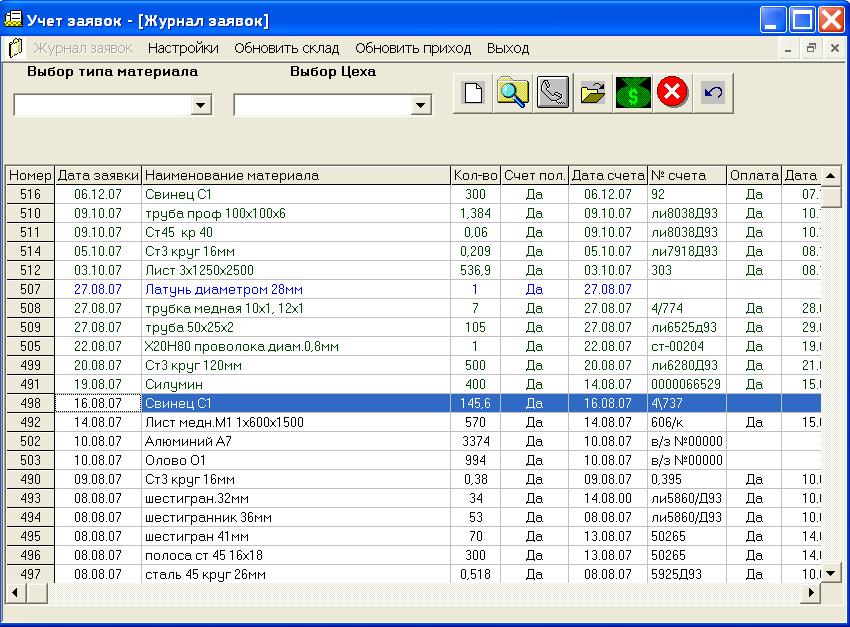Click cell 'труба 50х25х2'
The height and width of the screenshot is (627, 850).
[x=296, y=327]
